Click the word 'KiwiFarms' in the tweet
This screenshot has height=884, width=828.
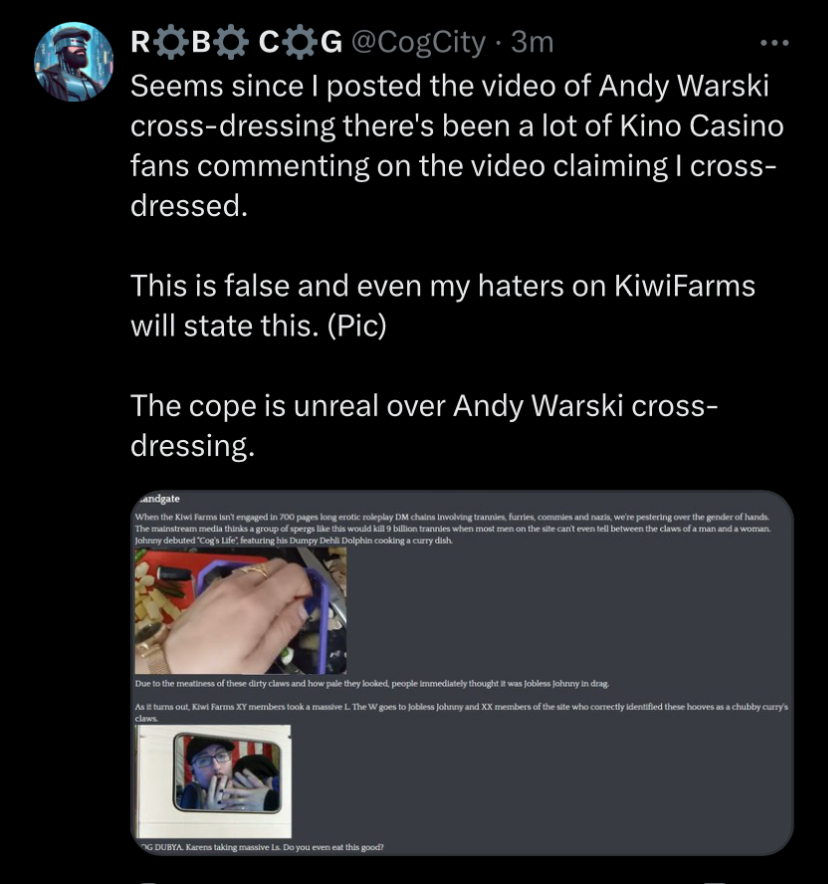[x=684, y=286]
